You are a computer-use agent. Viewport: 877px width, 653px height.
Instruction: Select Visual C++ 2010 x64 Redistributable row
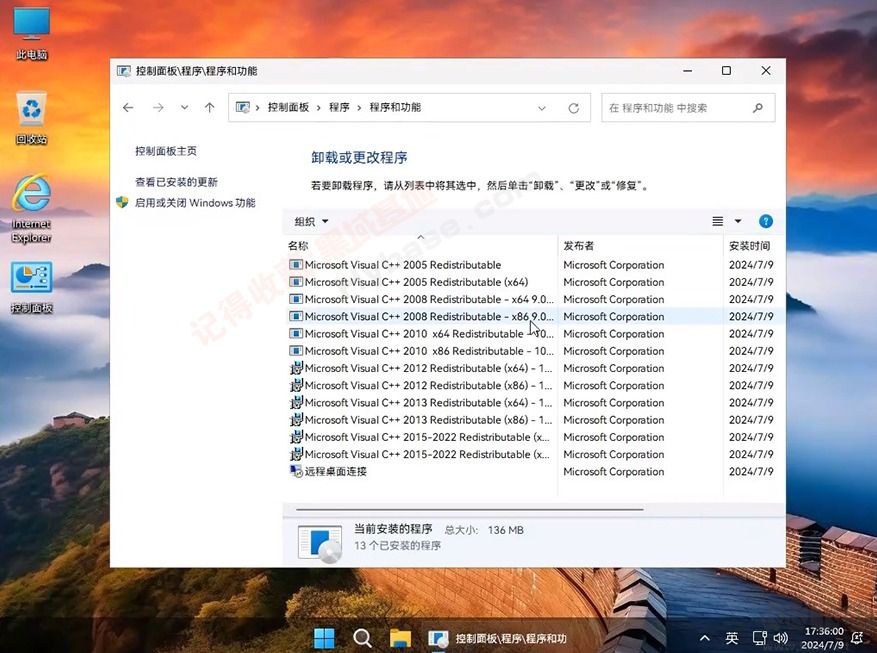(x=534, y=334)
